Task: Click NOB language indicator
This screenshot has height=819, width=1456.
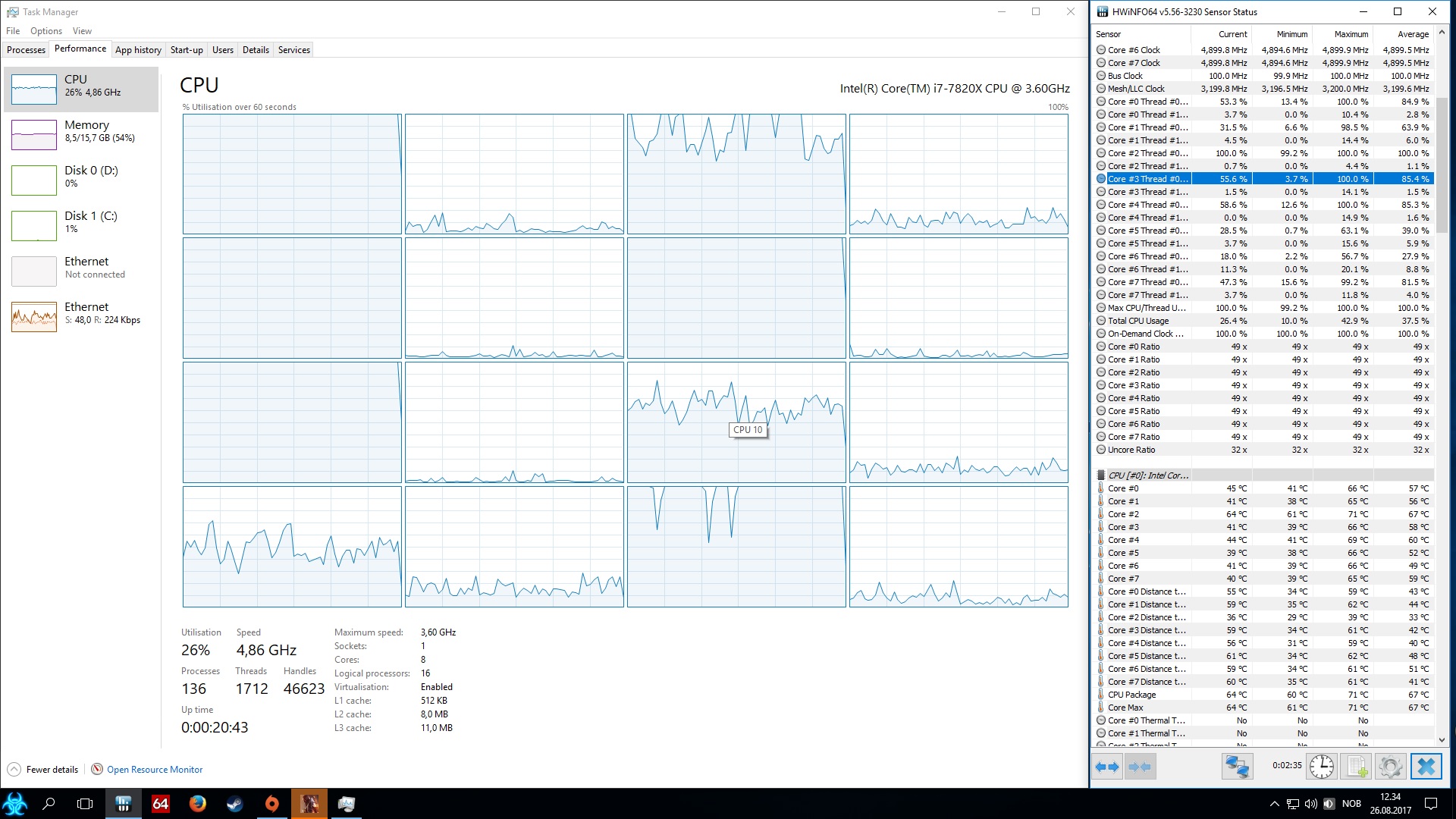Action: coord(1351,804)
